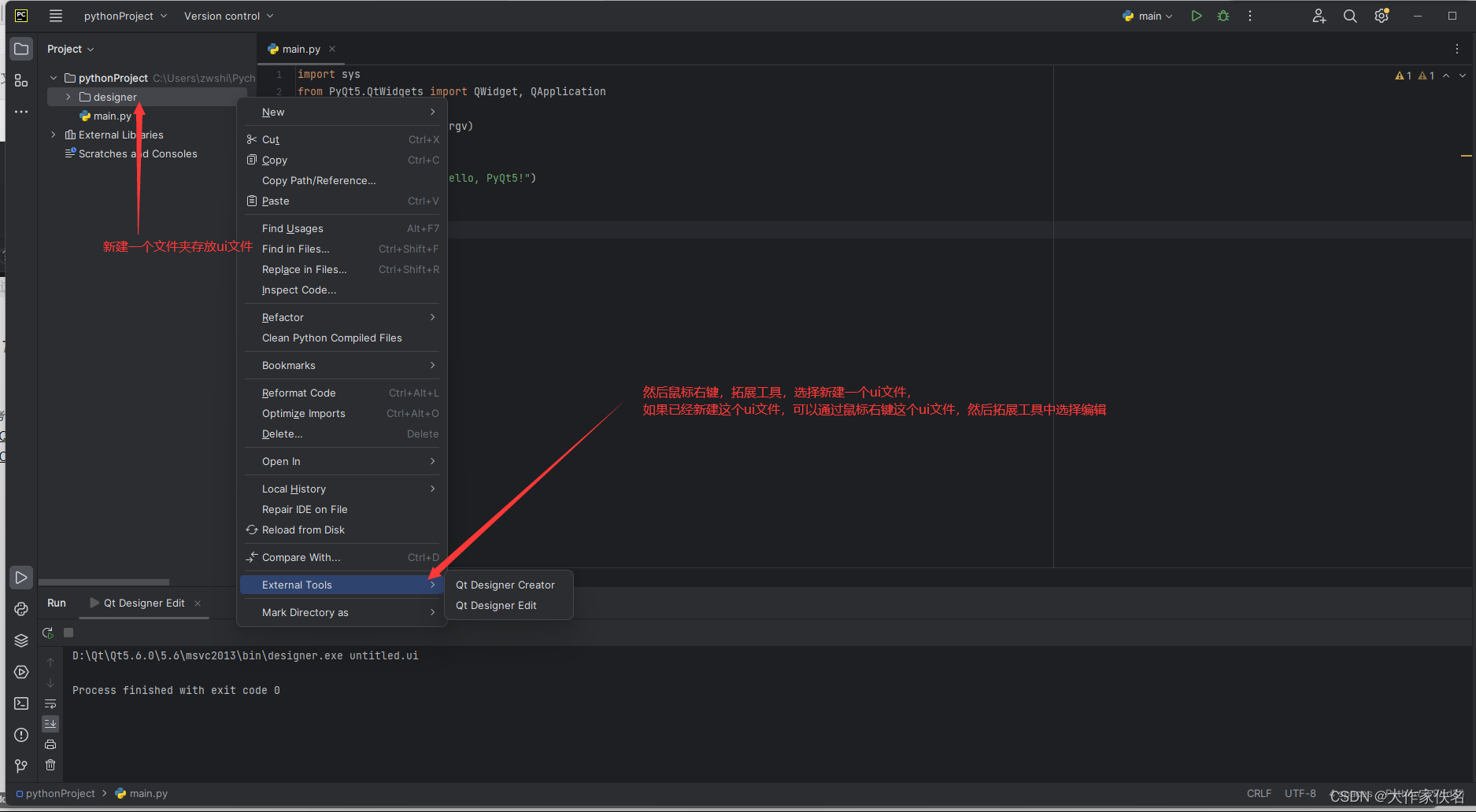Click main.py breadcrumb in status bar
This screenshot has height=812, width=1476.
tap(142, 793)
